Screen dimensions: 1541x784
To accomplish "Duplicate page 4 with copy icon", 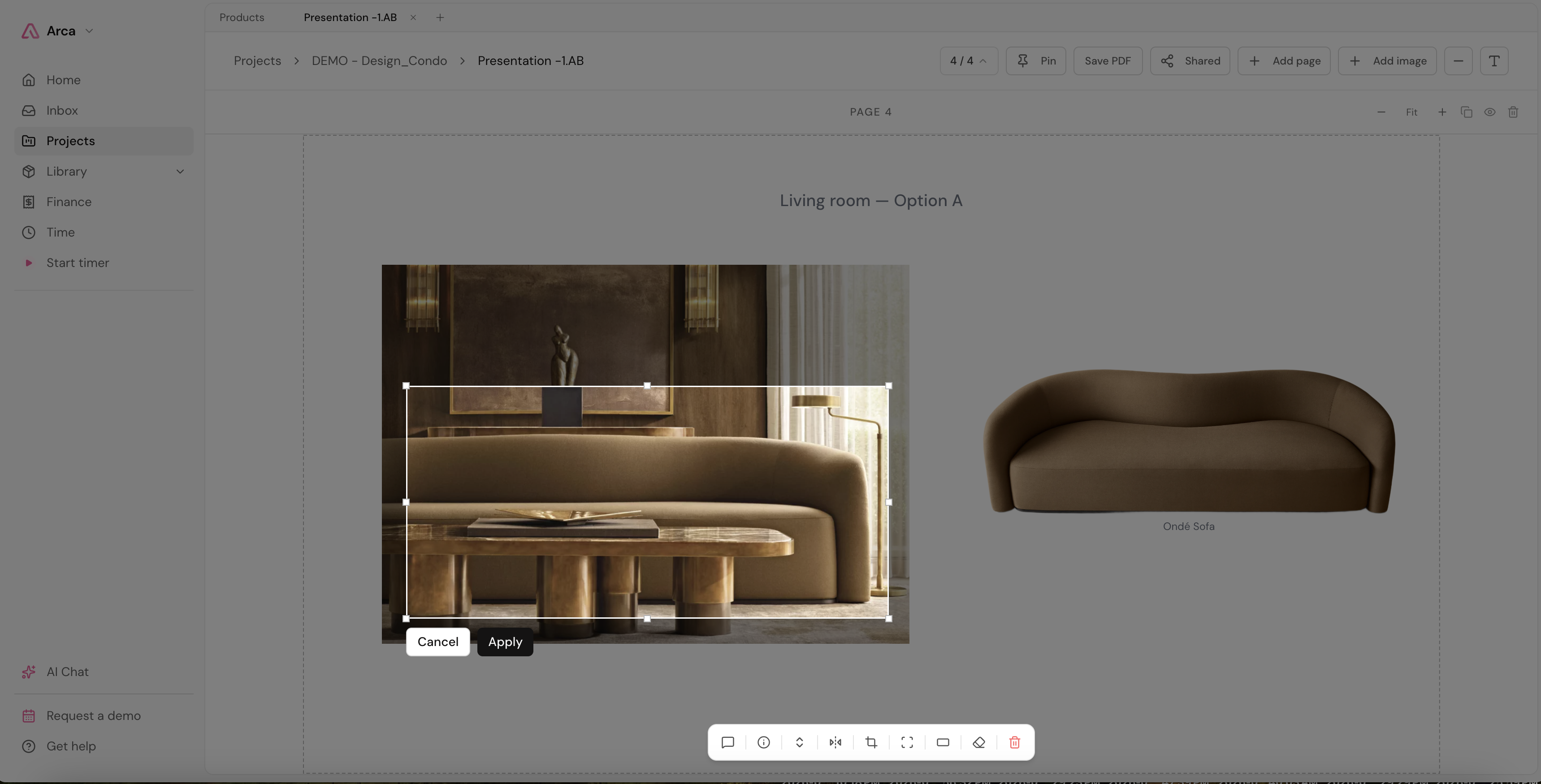I will [1466, 112].
